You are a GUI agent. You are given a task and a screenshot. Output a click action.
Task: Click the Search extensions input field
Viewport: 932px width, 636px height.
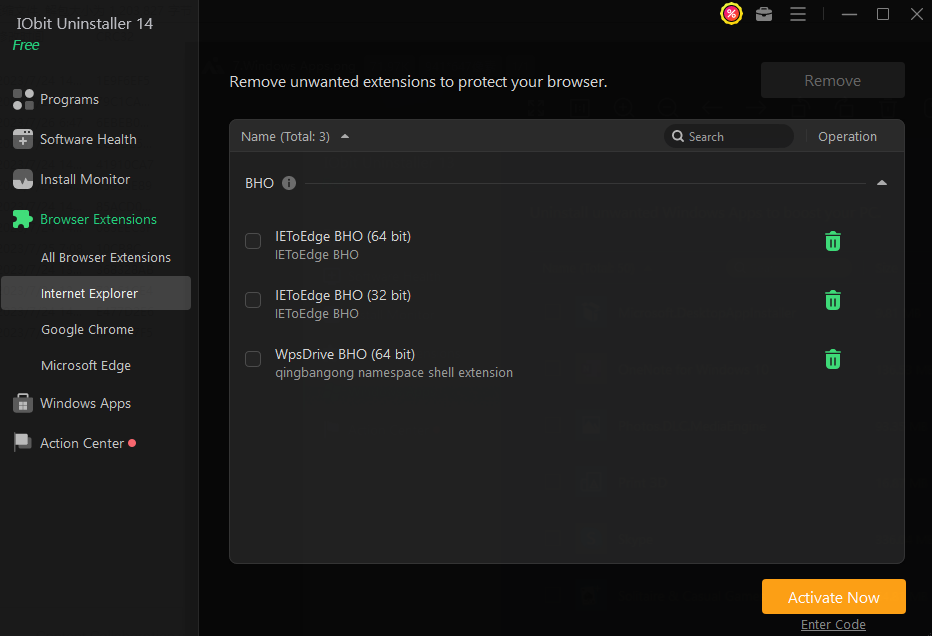point(736,137)
